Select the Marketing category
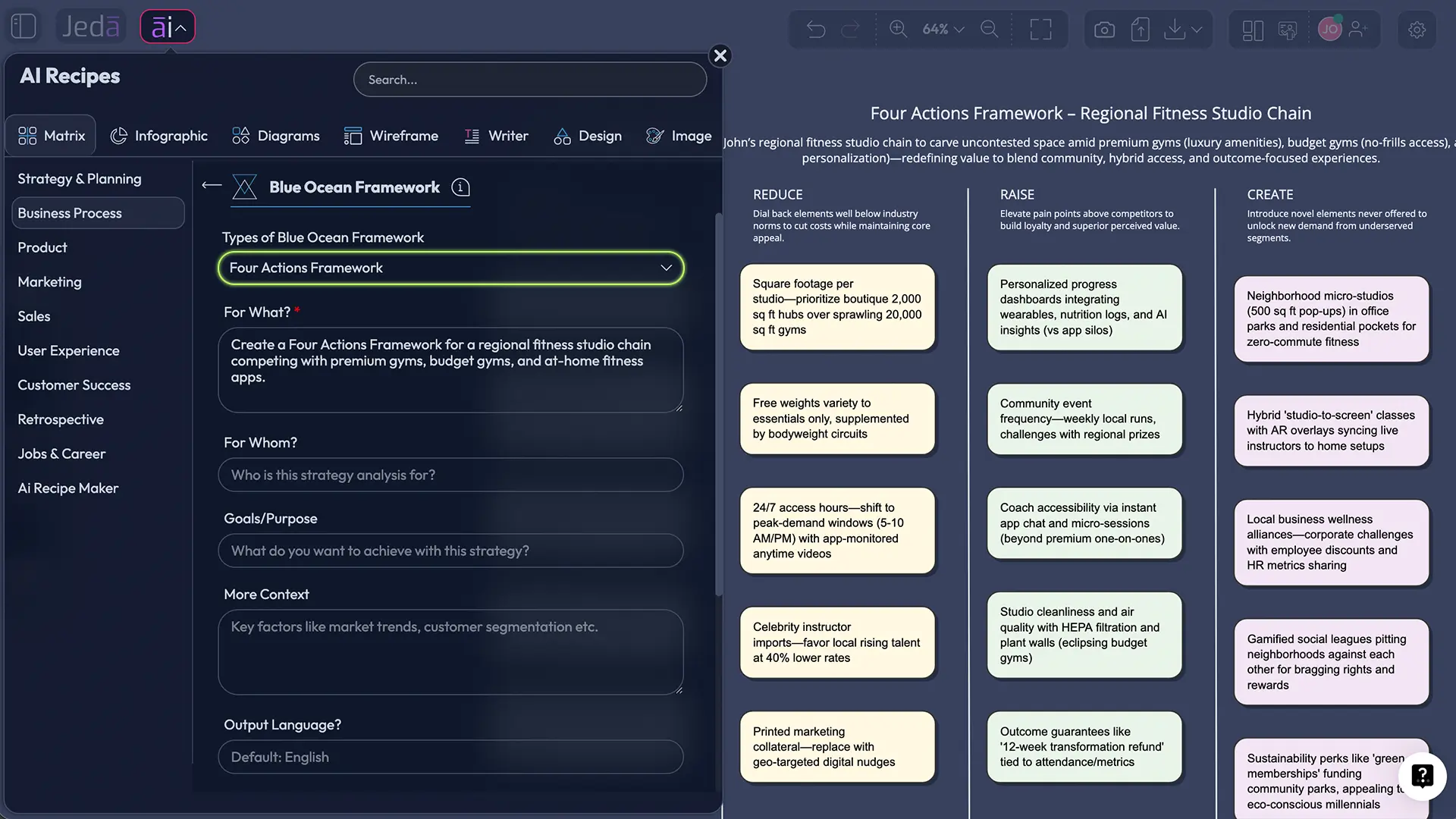This screenshot has width=1456, height=819. click(49, 282)
